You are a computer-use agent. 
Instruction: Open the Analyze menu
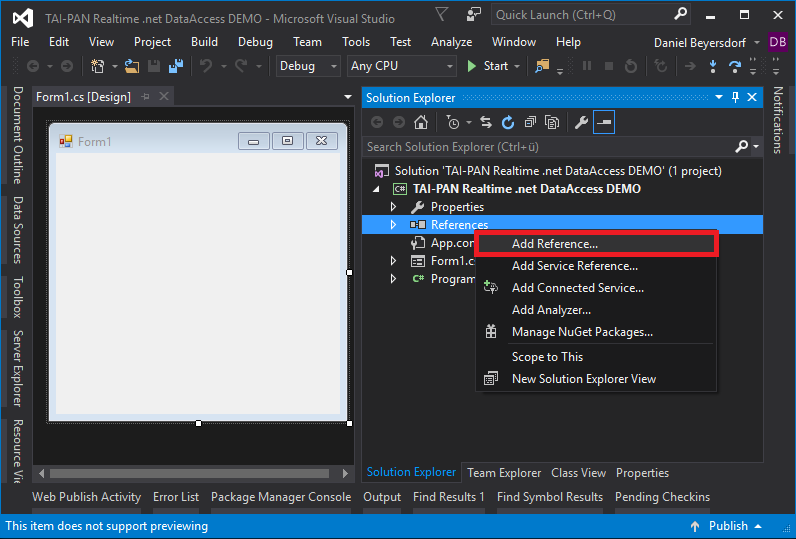[x=451, y=42]
